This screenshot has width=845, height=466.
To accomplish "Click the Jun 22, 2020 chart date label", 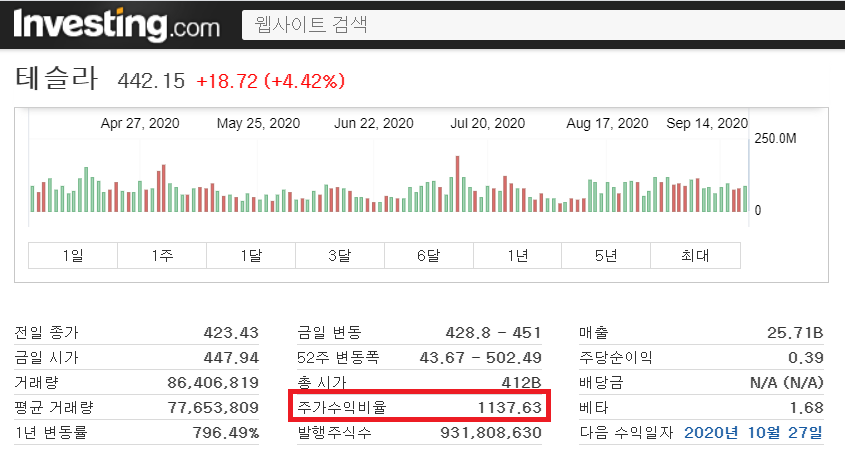I will pyautogui.click(x=373, y=123).
